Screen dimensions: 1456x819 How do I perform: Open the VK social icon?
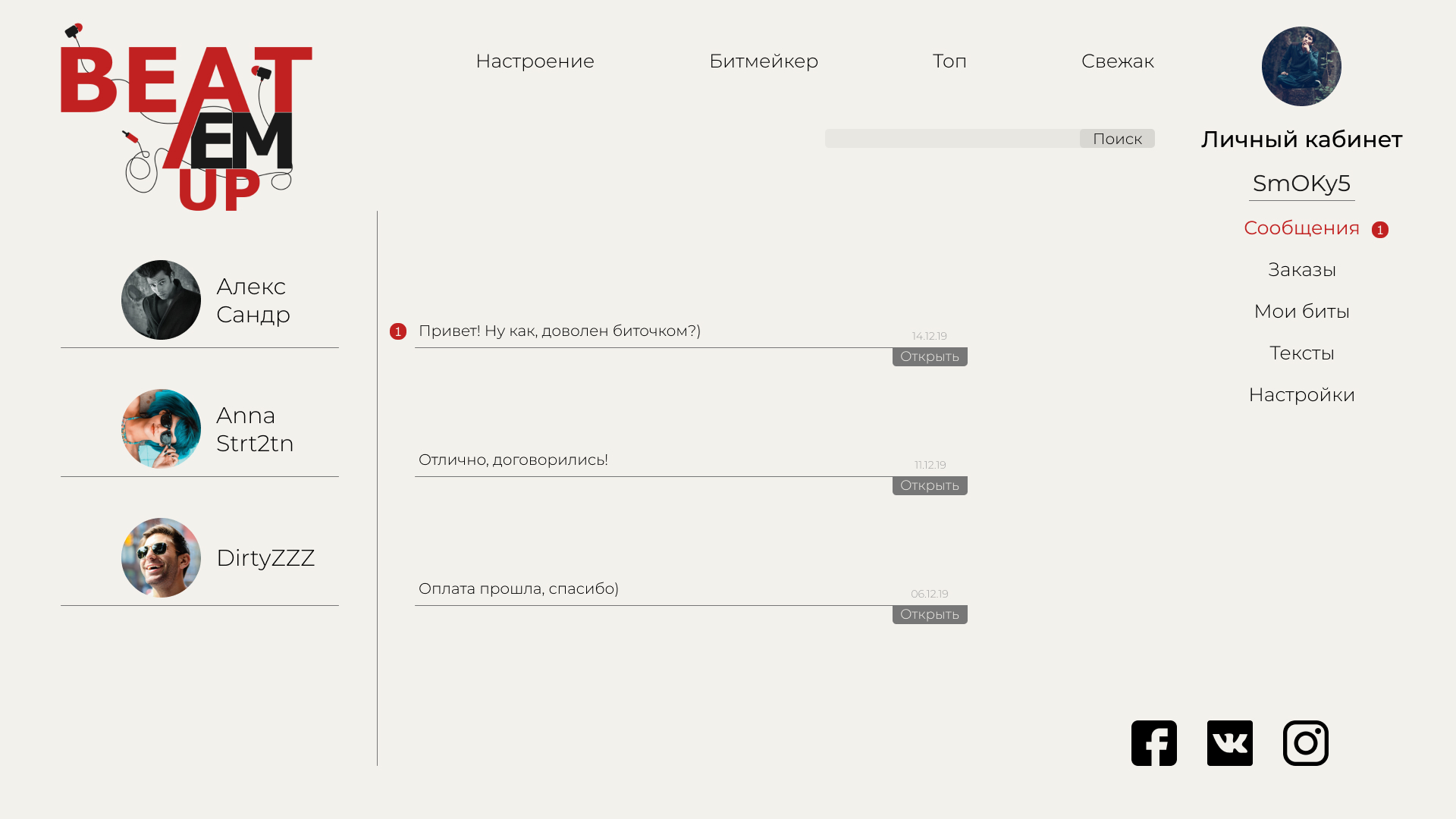1229,743
